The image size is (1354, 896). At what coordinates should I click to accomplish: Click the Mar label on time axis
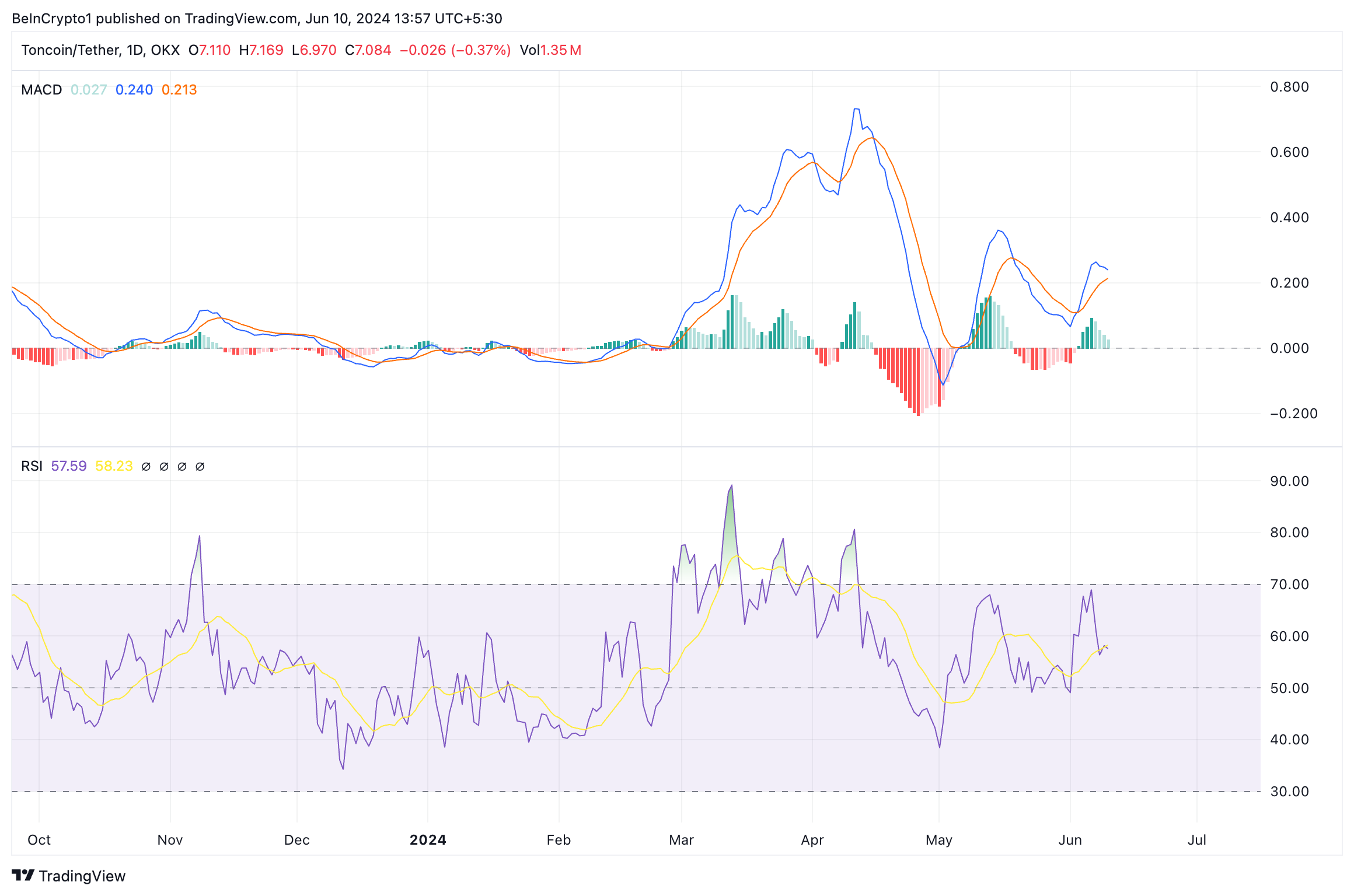(681, 839)
